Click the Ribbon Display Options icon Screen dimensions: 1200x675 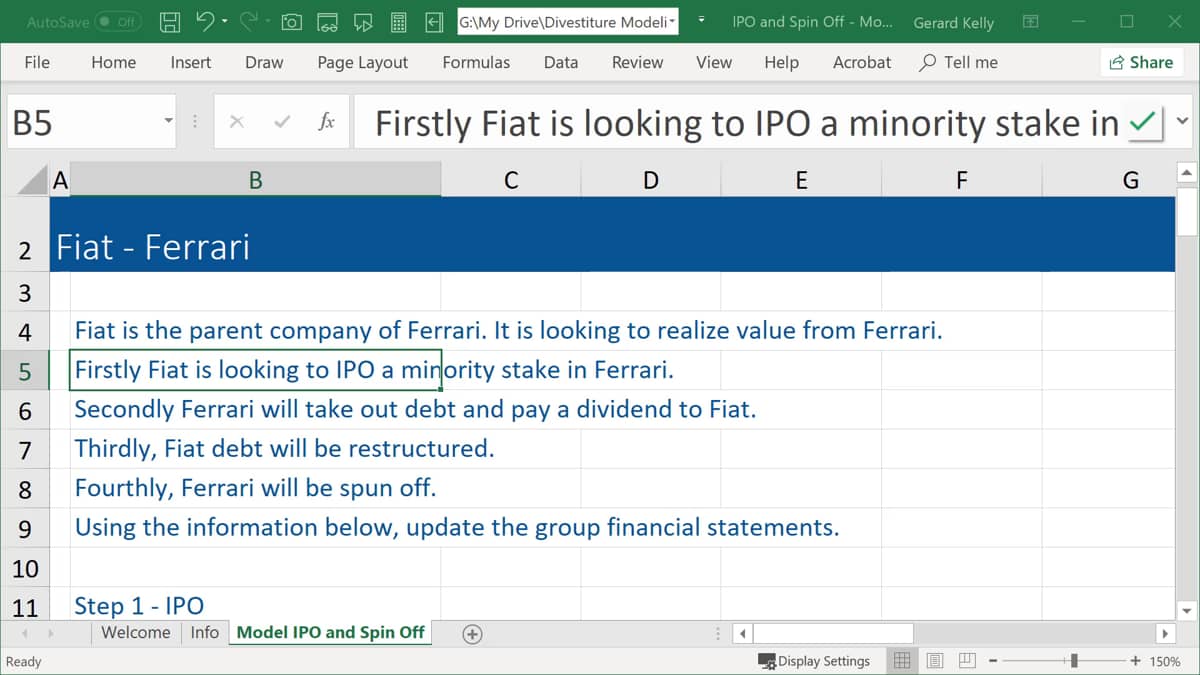click(1031, 21)
